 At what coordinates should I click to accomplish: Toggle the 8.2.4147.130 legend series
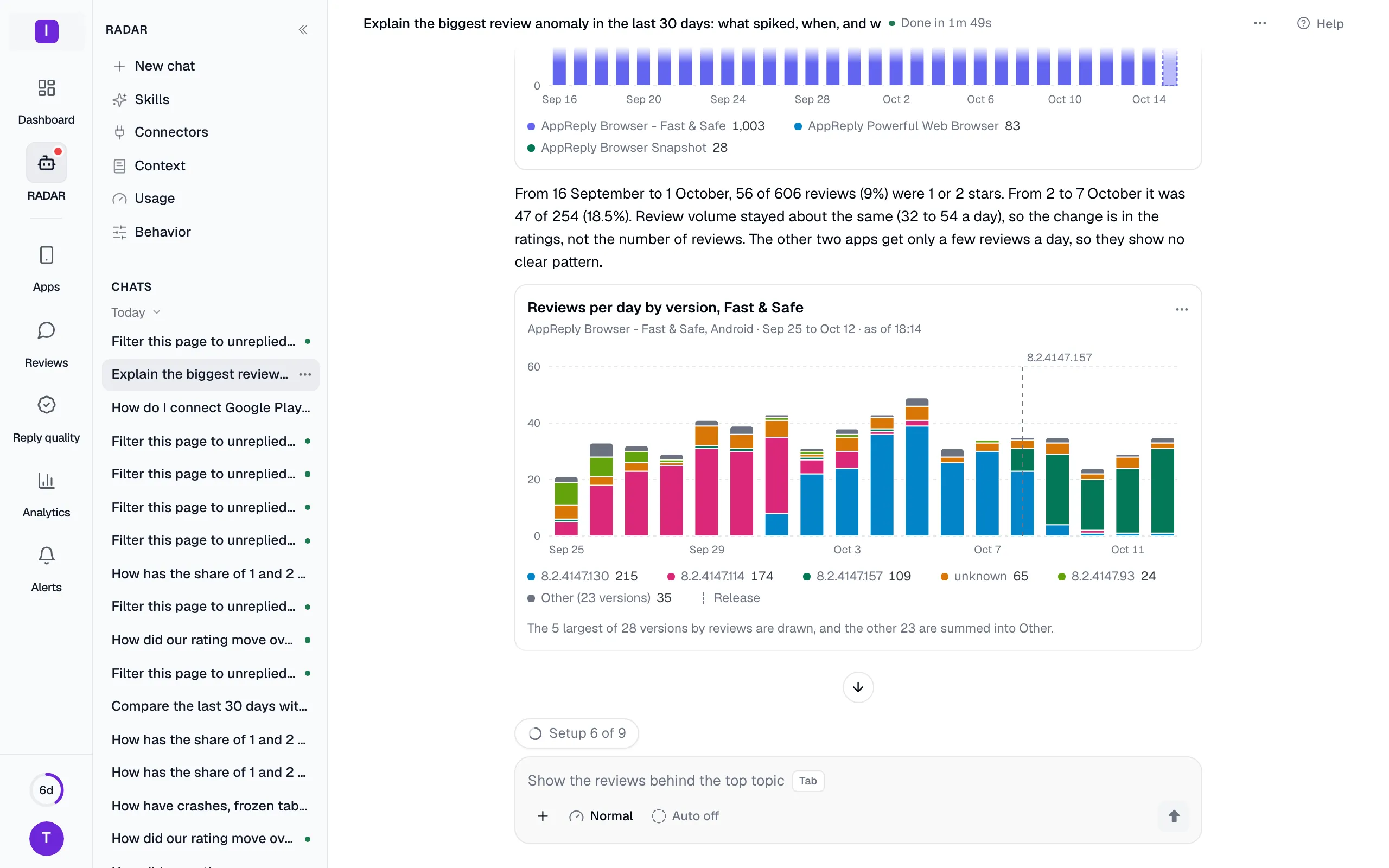click(x=583, y=576)
